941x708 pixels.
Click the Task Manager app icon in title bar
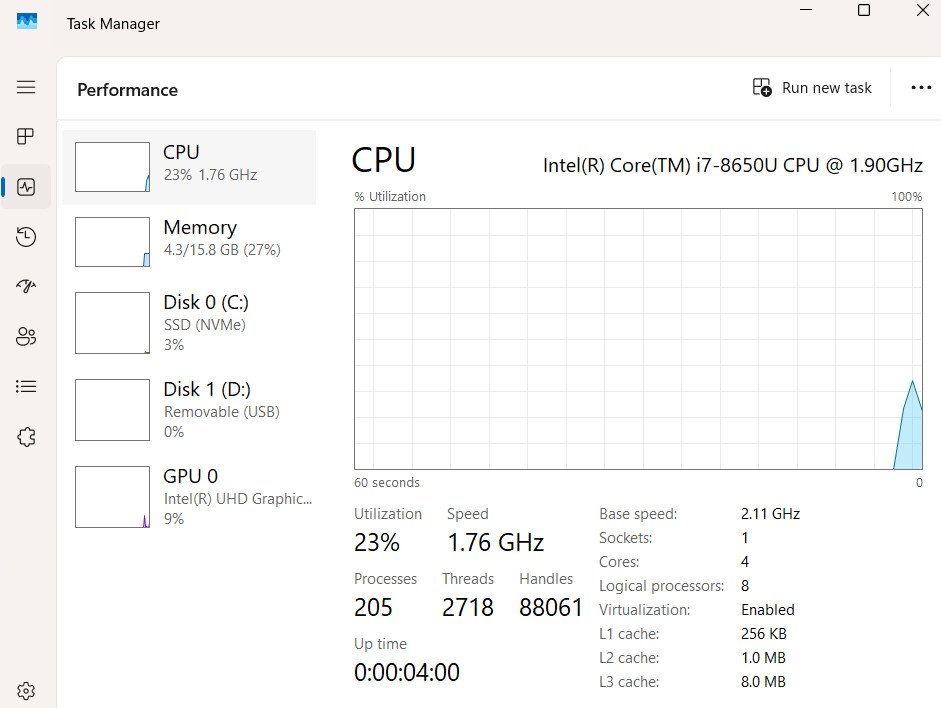pos(27,22)
